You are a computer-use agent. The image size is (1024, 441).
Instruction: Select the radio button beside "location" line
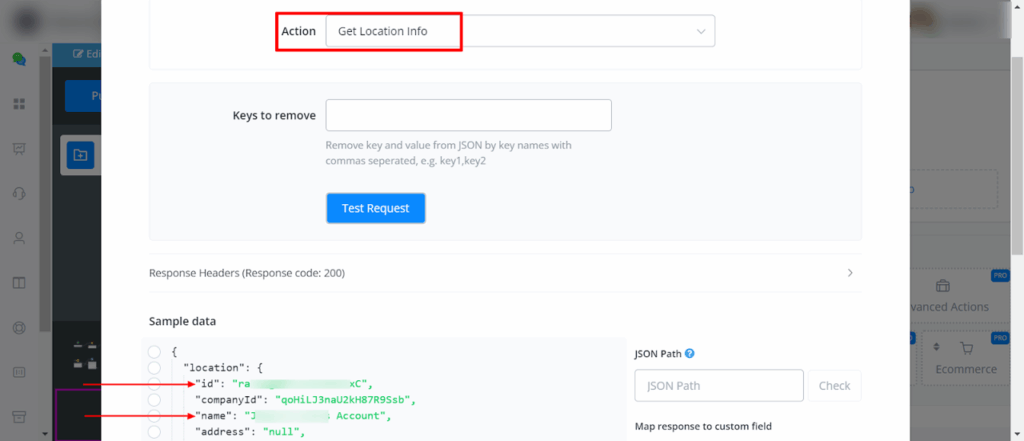tap(154, 367)
